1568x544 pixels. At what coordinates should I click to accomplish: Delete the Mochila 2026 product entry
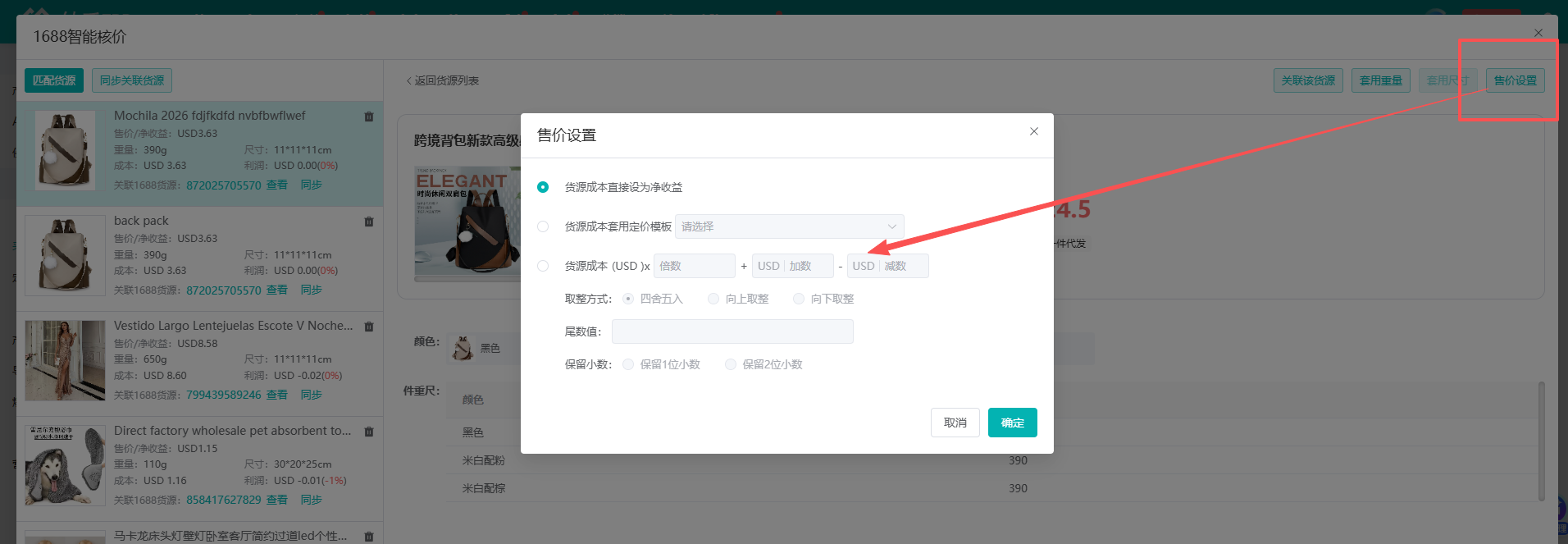[369, 117]
